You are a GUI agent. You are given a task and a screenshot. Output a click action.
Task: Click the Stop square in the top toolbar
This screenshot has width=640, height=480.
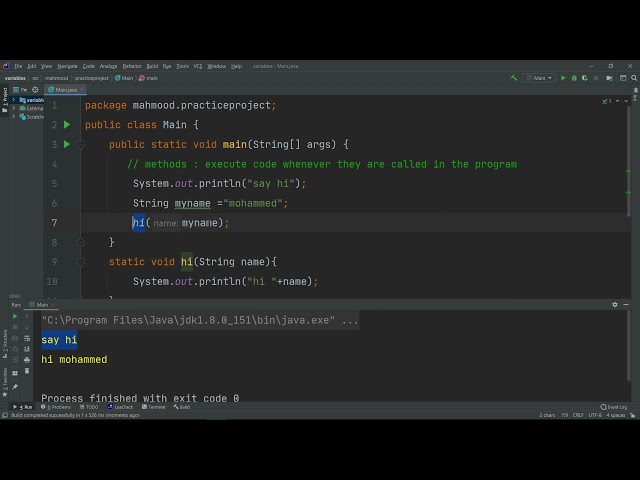coord(596,78)
